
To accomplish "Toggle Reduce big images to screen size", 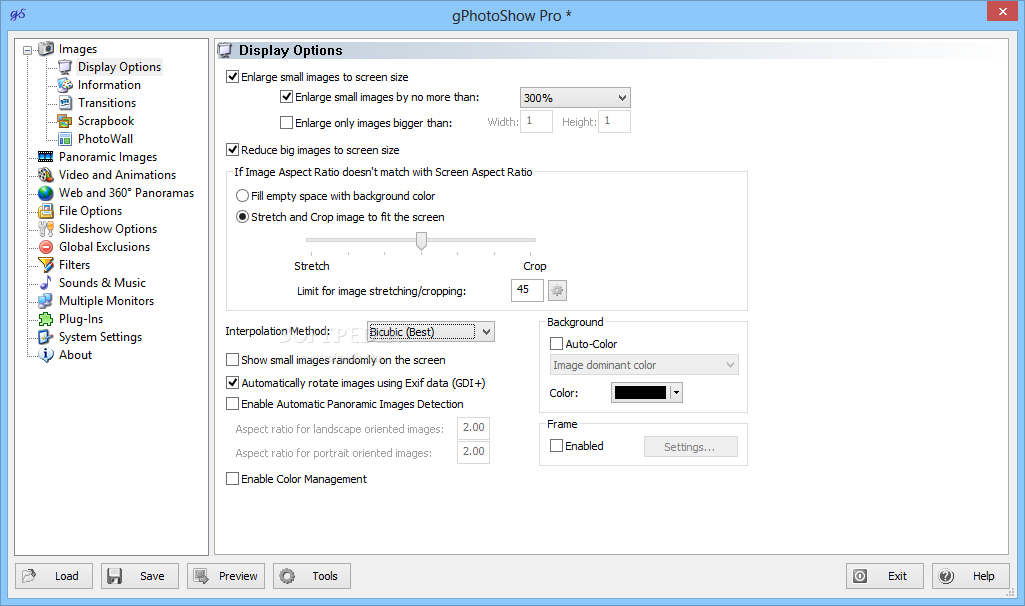I will [232, 150].
